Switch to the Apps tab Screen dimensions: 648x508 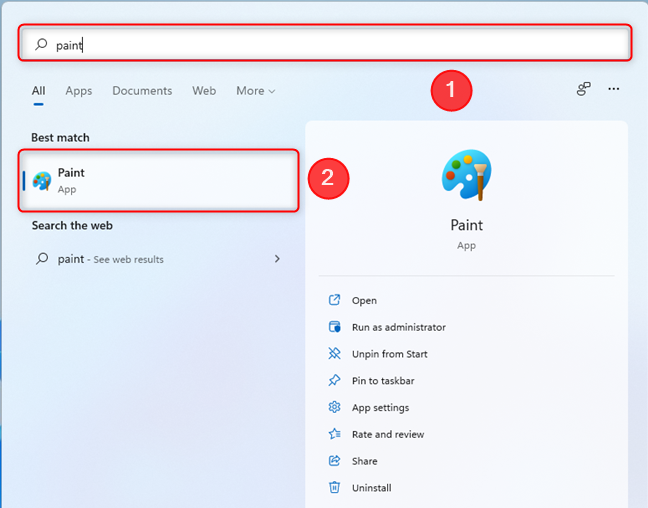click(79, 91)
